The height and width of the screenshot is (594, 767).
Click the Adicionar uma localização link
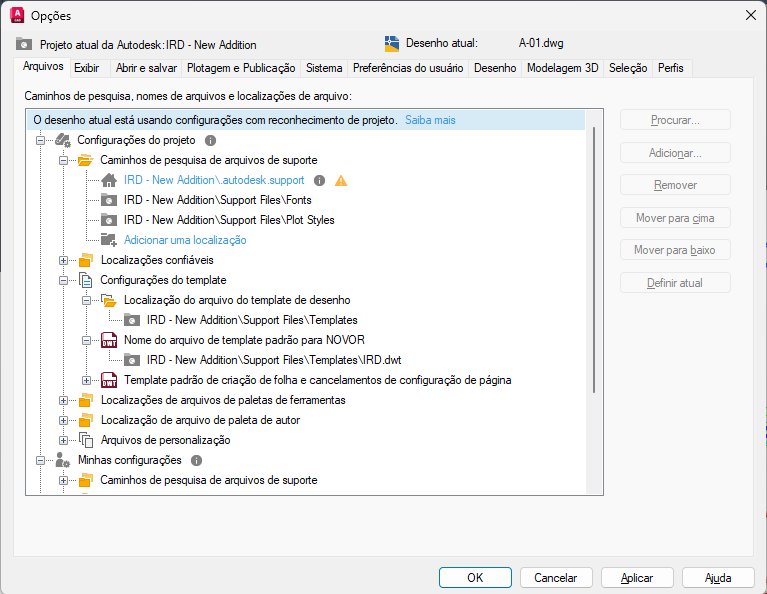tap(185, 240)
